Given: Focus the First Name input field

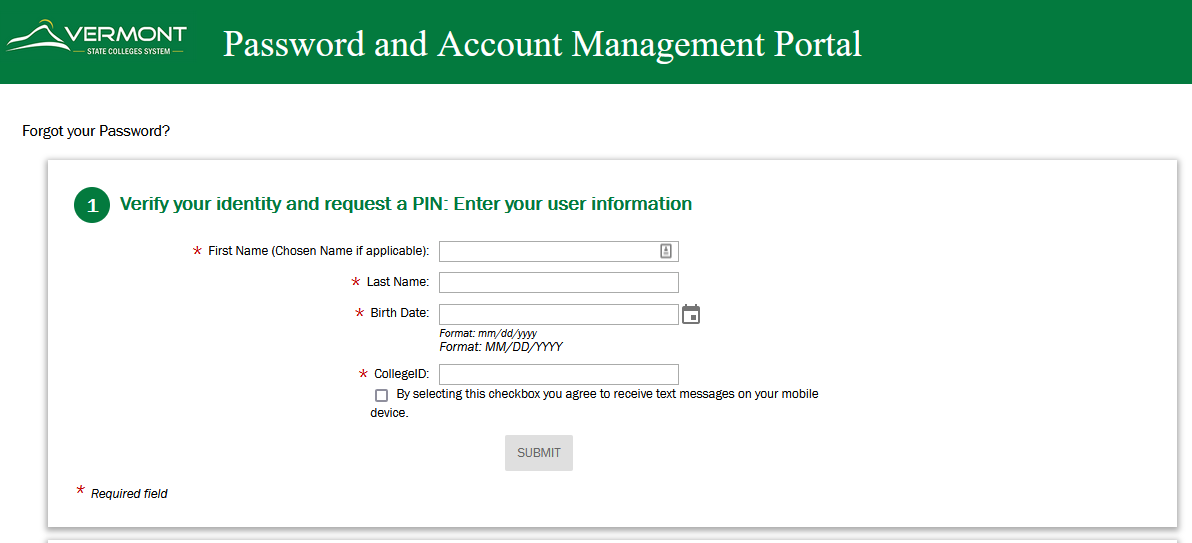Looking at the screenshot, I should tap(548, 251).
